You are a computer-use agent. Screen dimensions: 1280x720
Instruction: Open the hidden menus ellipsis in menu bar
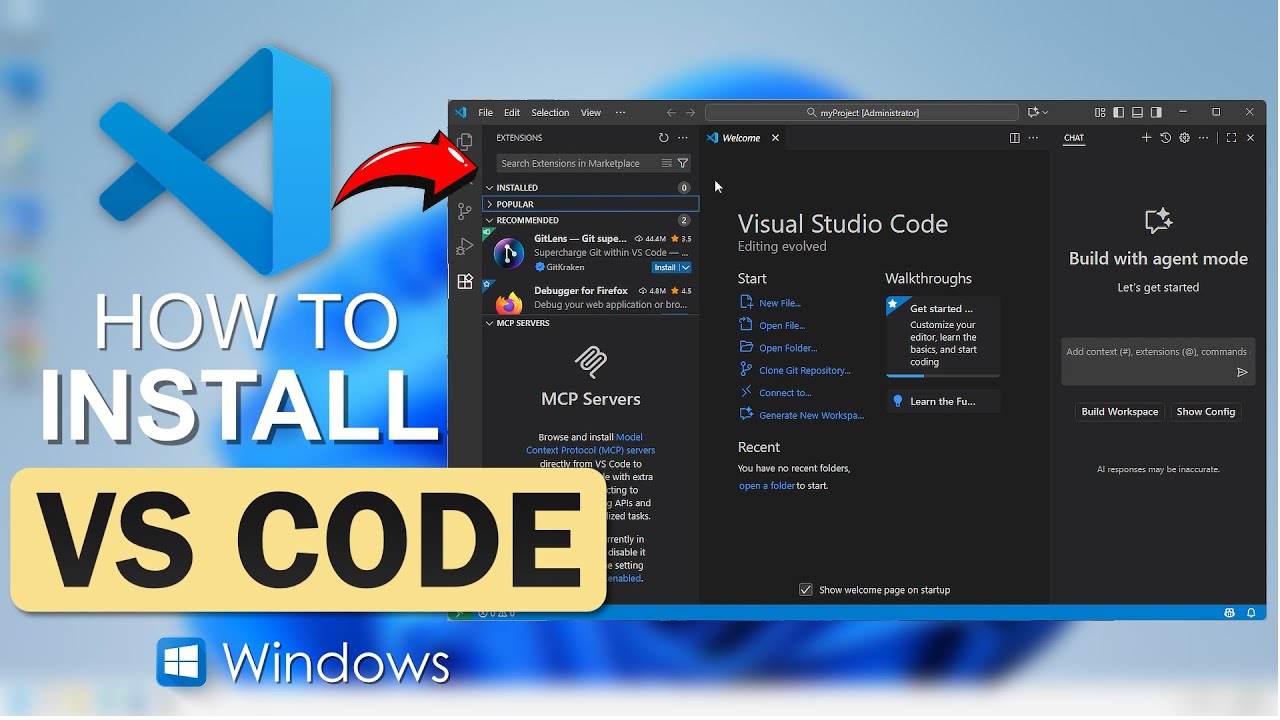pyautogui.click(x=620, y=113)
